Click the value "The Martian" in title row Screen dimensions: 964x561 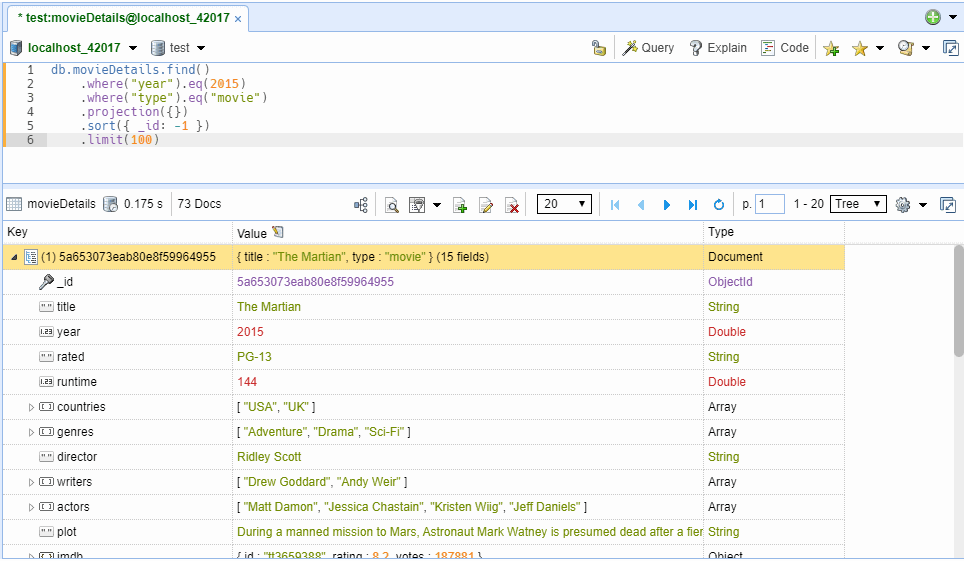click(269, 307)
